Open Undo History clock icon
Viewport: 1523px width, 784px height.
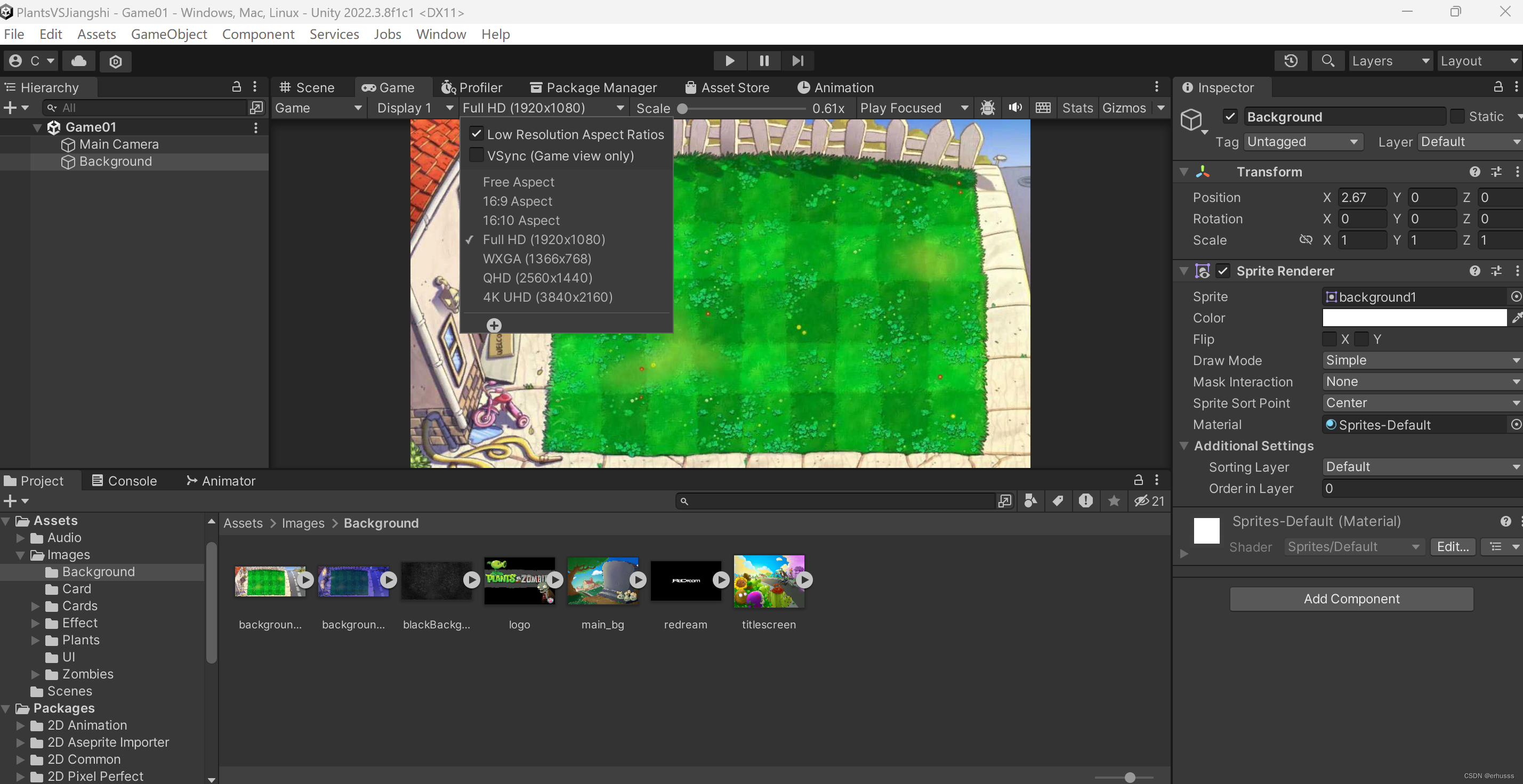point(1291,61)
